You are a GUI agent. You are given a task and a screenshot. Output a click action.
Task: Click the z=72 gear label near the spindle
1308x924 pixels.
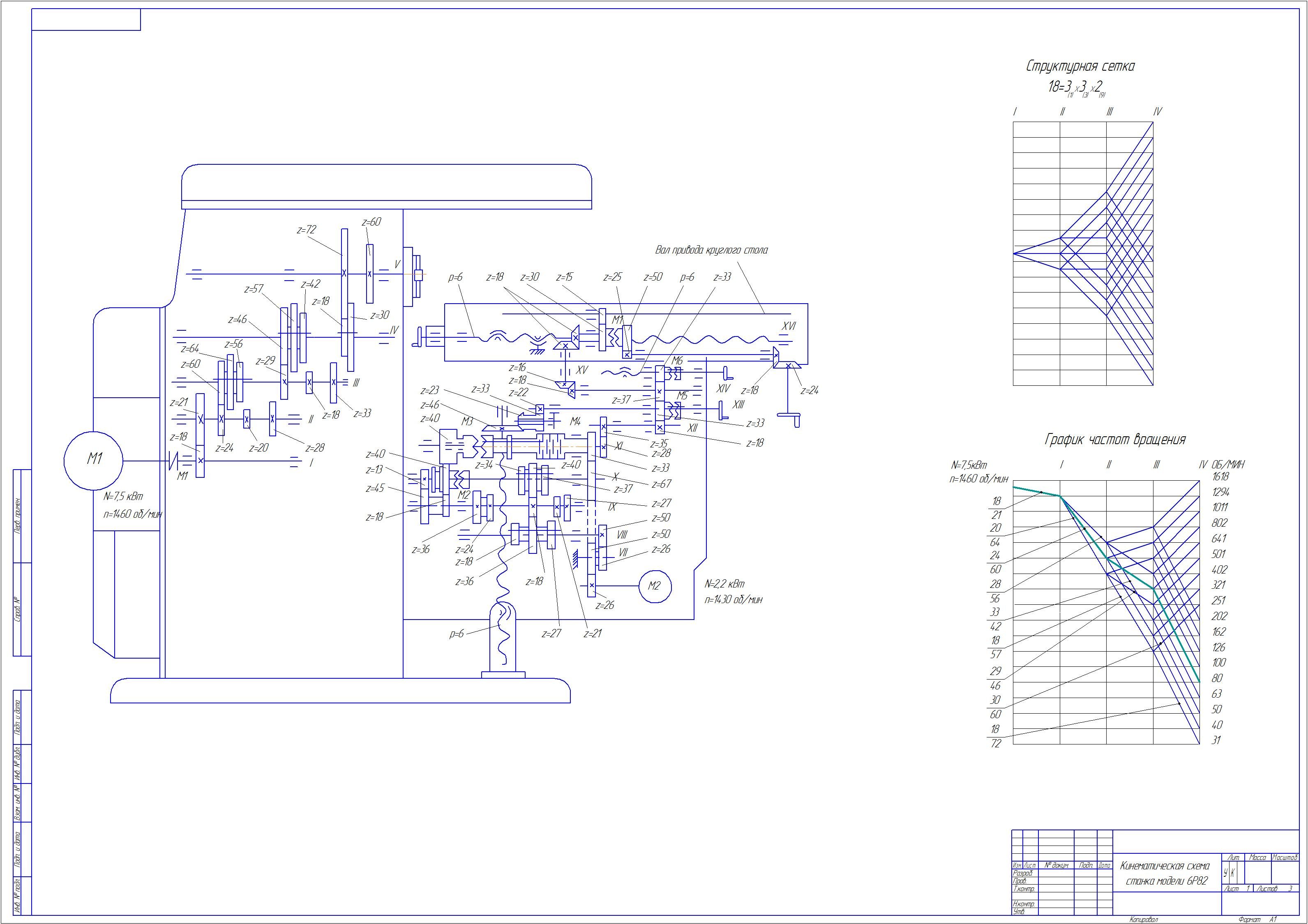tap(307, 230)
